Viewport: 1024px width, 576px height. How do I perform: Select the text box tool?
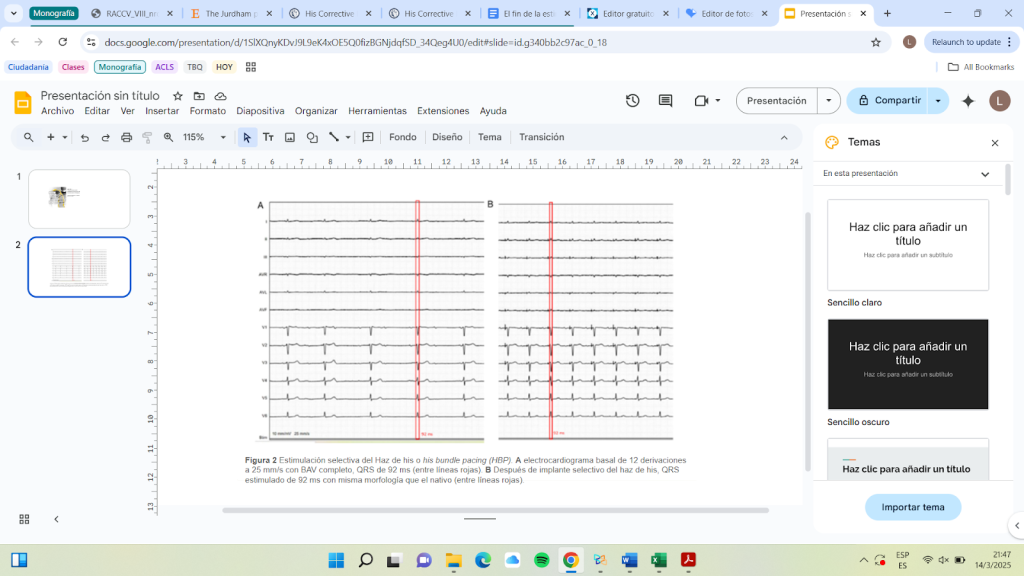point(268,137)
